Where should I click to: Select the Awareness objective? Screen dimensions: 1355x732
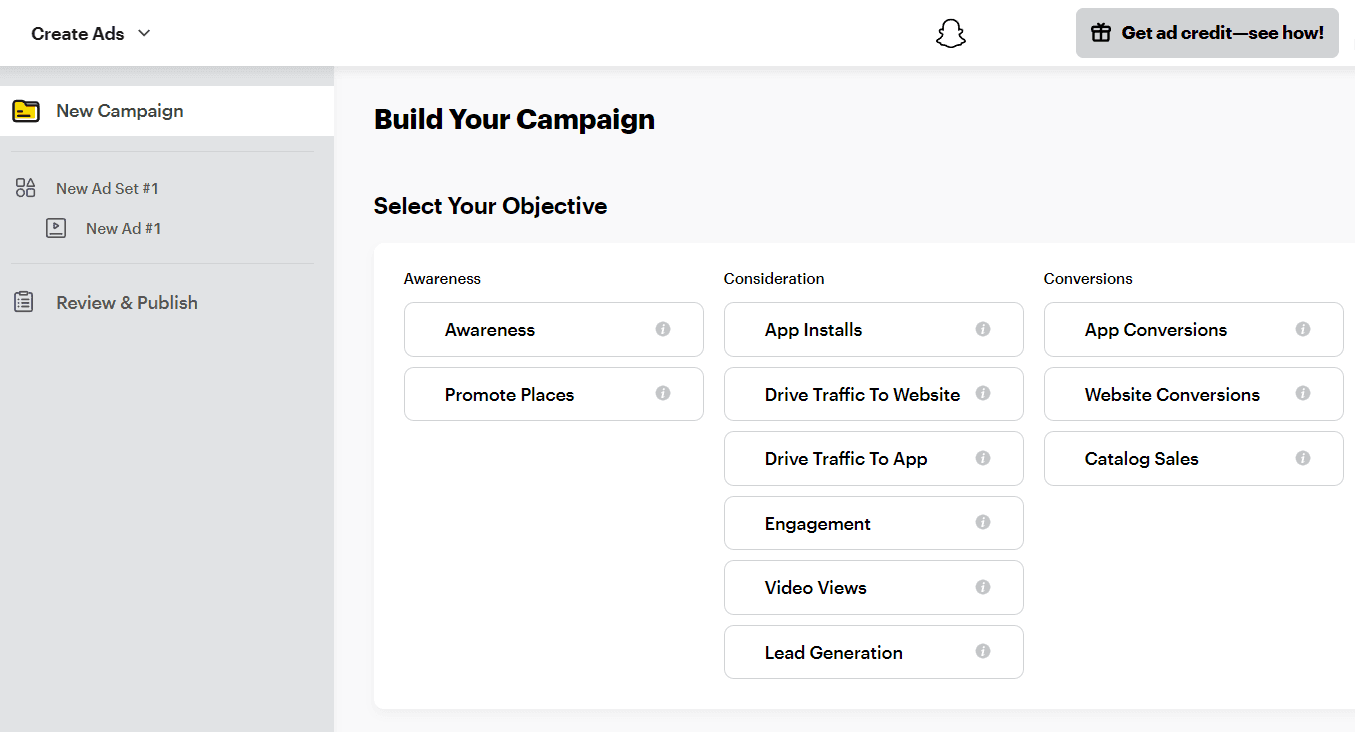click(530, 330)
